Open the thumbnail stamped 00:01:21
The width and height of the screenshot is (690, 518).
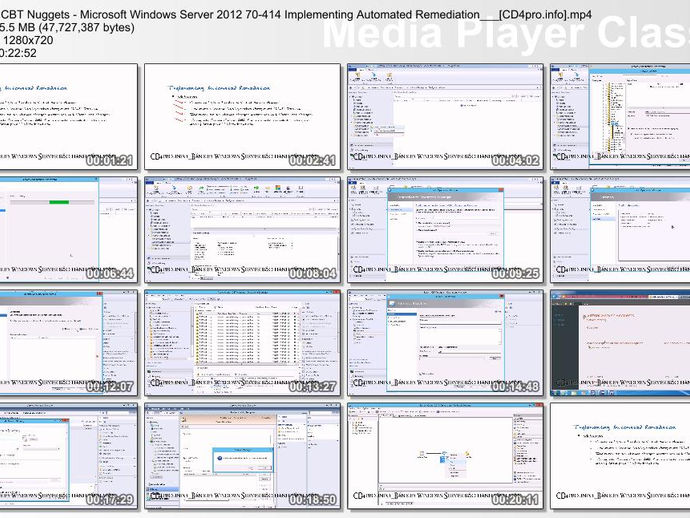tap(68, 117)
